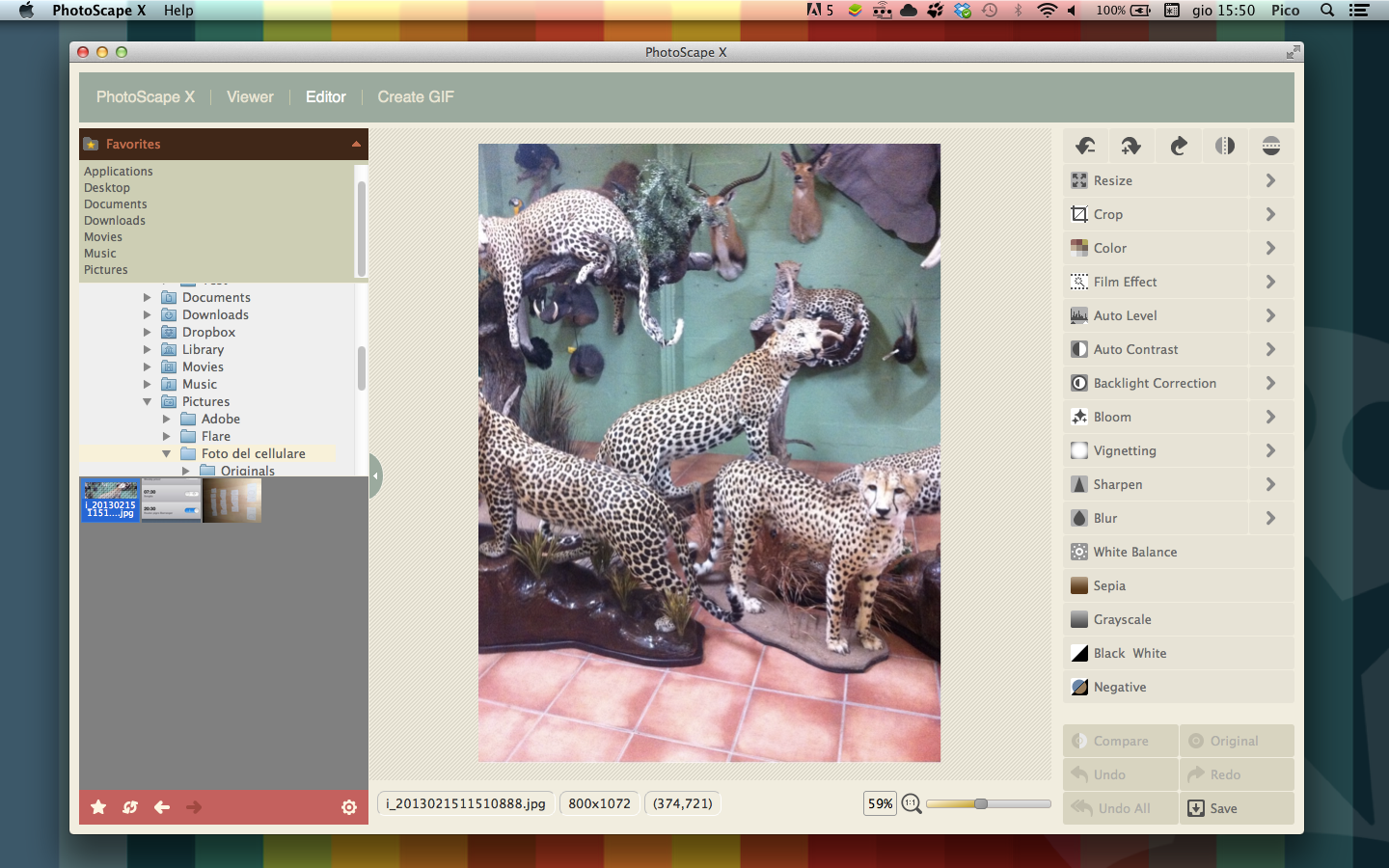Click the rotate 90 degrees arrow icon
This screenshot has height=868, width=1389.
tap(1178, 146)
